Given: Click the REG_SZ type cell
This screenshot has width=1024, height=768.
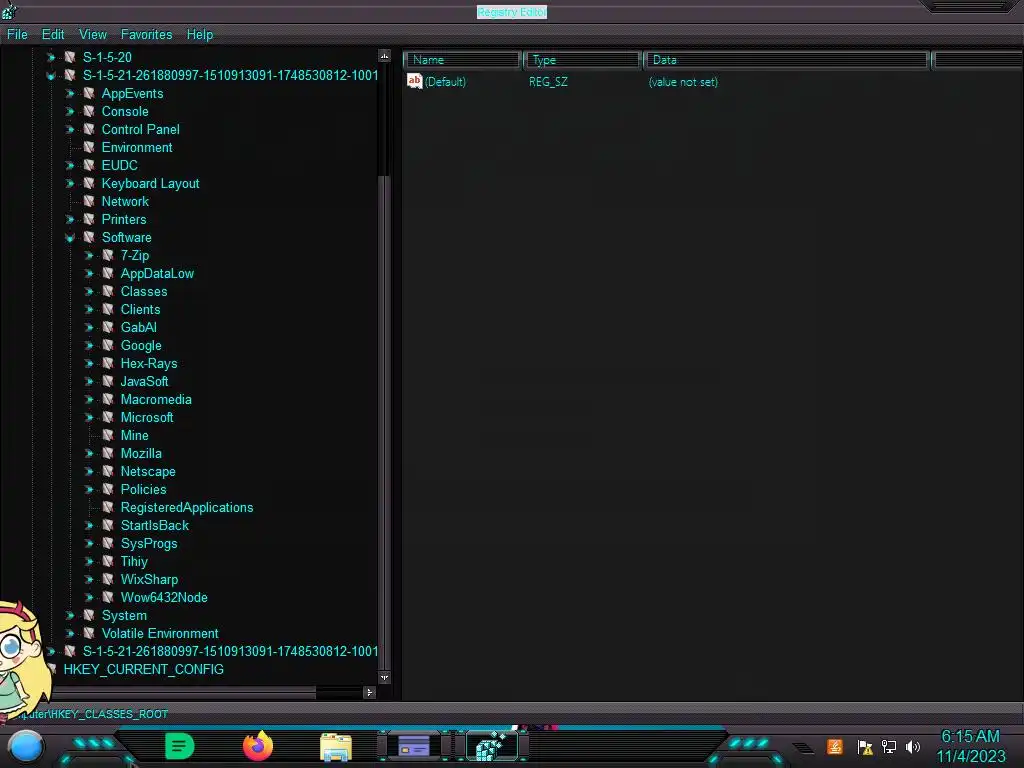Looking at the screenshot, I should point(549,82).
